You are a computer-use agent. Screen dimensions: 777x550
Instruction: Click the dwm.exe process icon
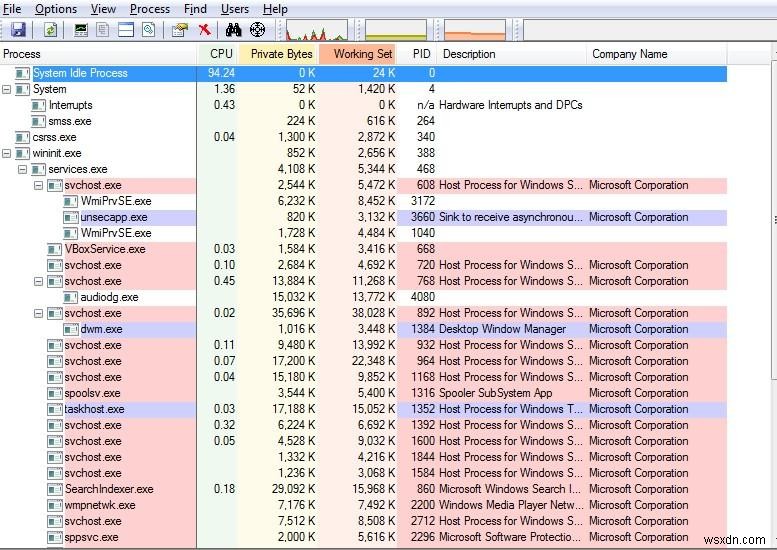(x=71, y=330)
